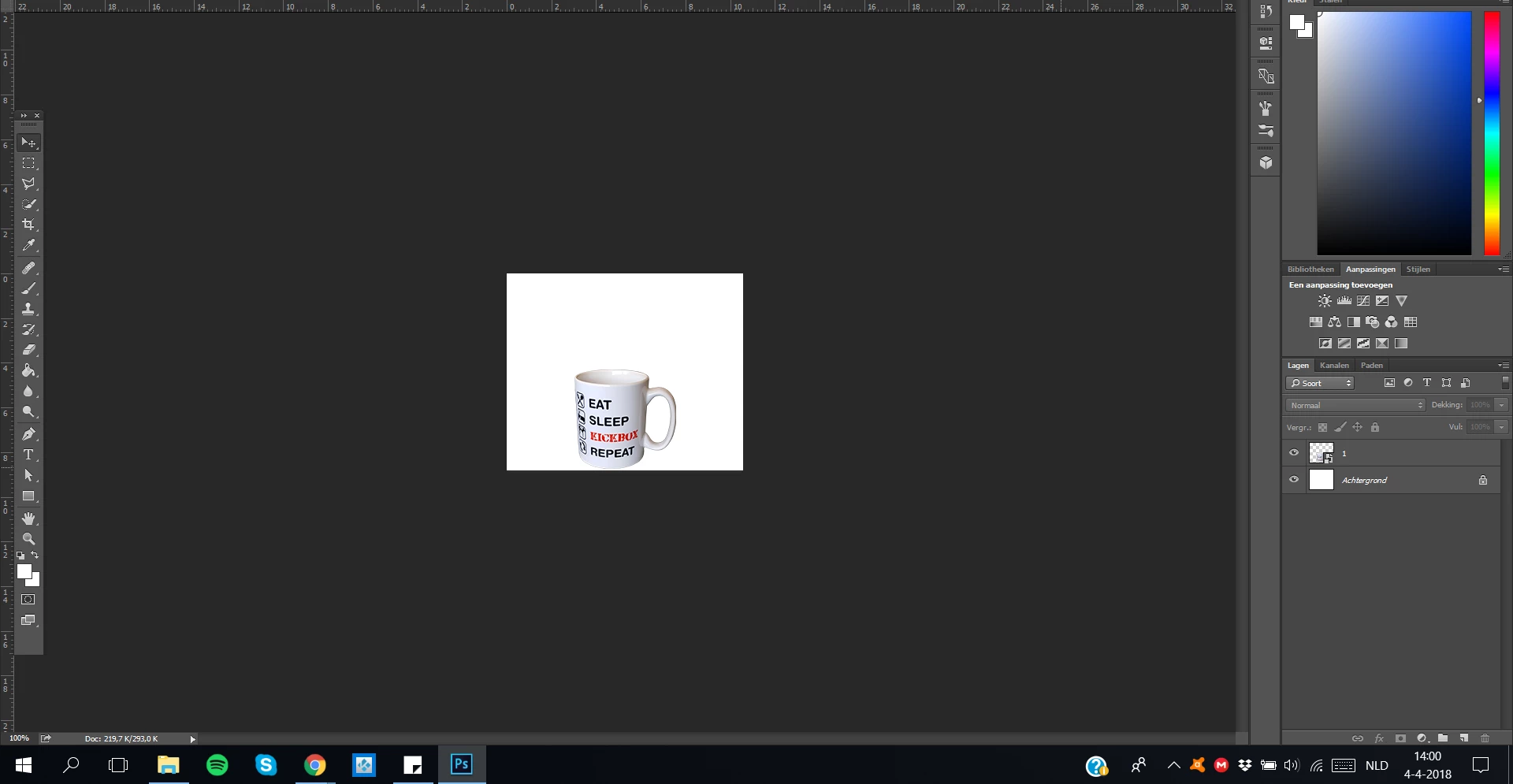Select the Polygonal Lasso tool

[x=28, y=184]
